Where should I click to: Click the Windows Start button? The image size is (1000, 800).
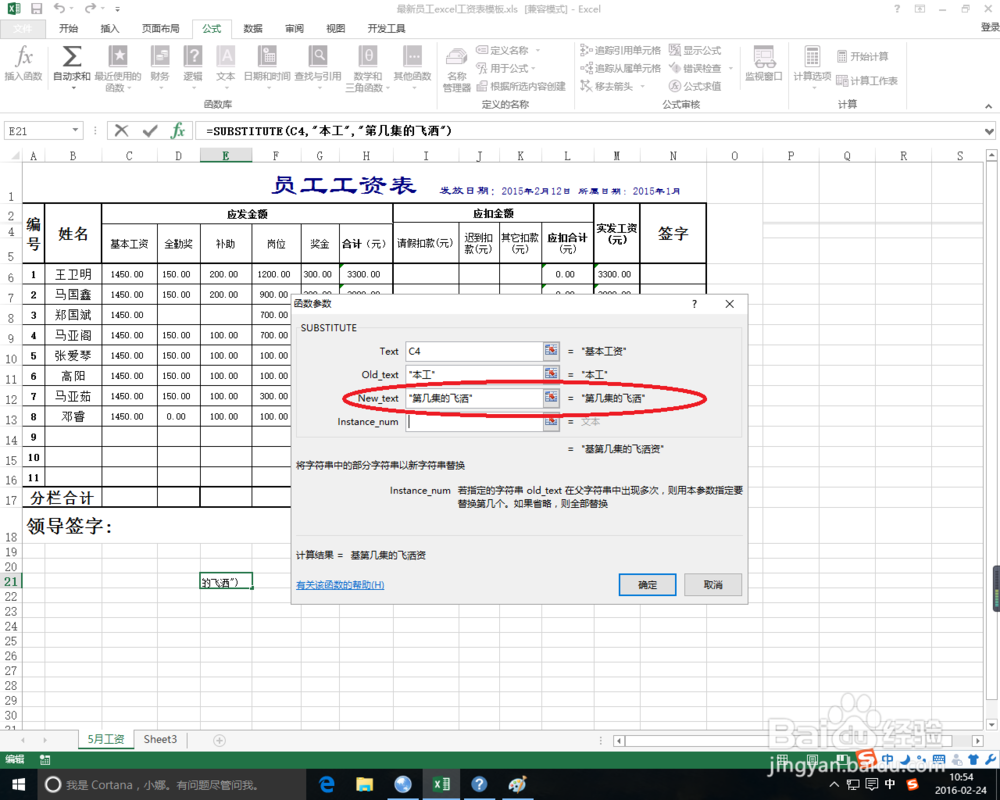tap(18, 784)
